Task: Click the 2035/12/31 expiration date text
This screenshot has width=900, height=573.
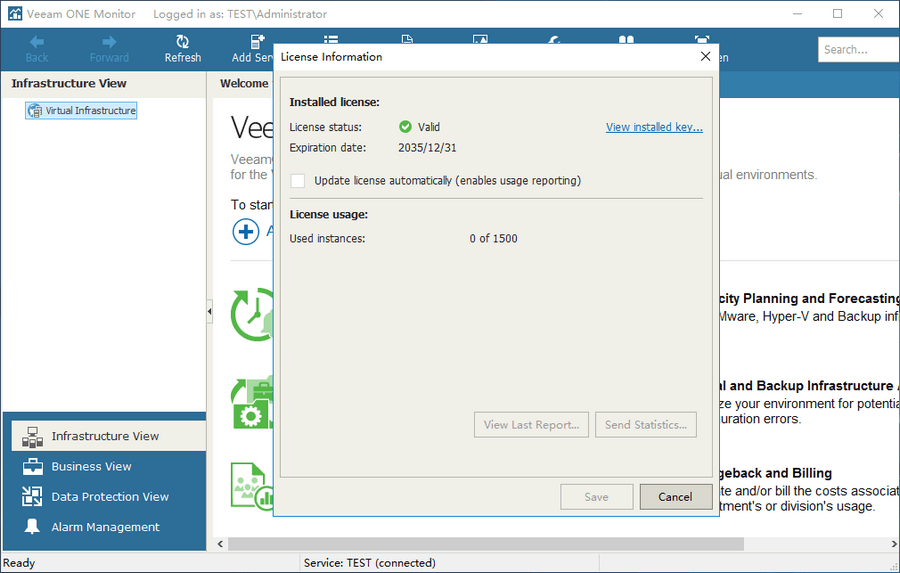Action: 428,148
